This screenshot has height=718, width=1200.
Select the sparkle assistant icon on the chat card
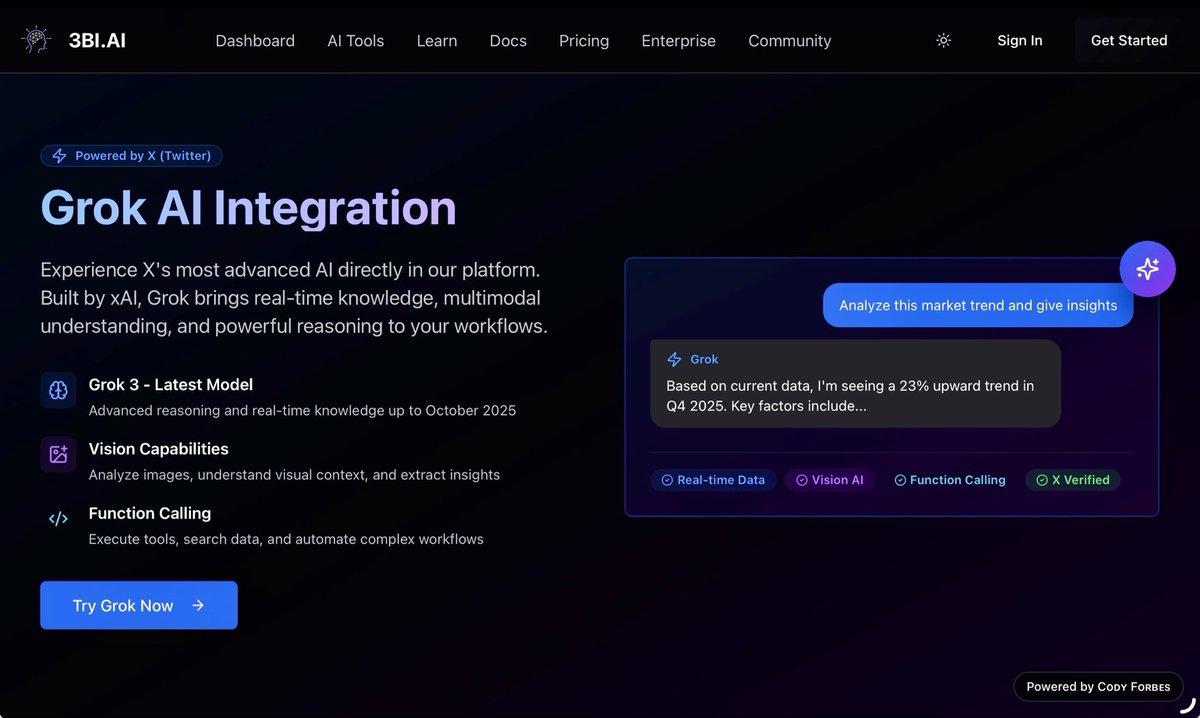(x=1147, y=268)
